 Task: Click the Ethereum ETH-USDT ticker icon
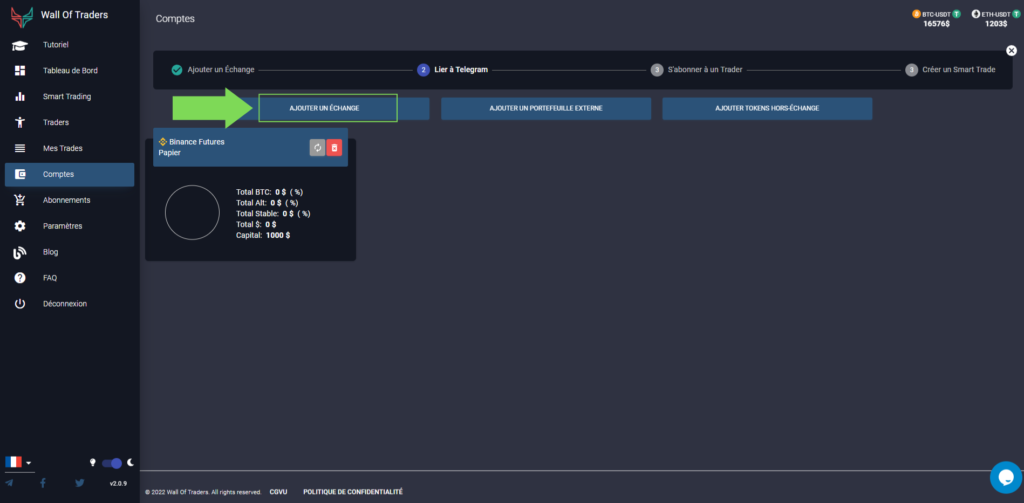click(976, 13)
